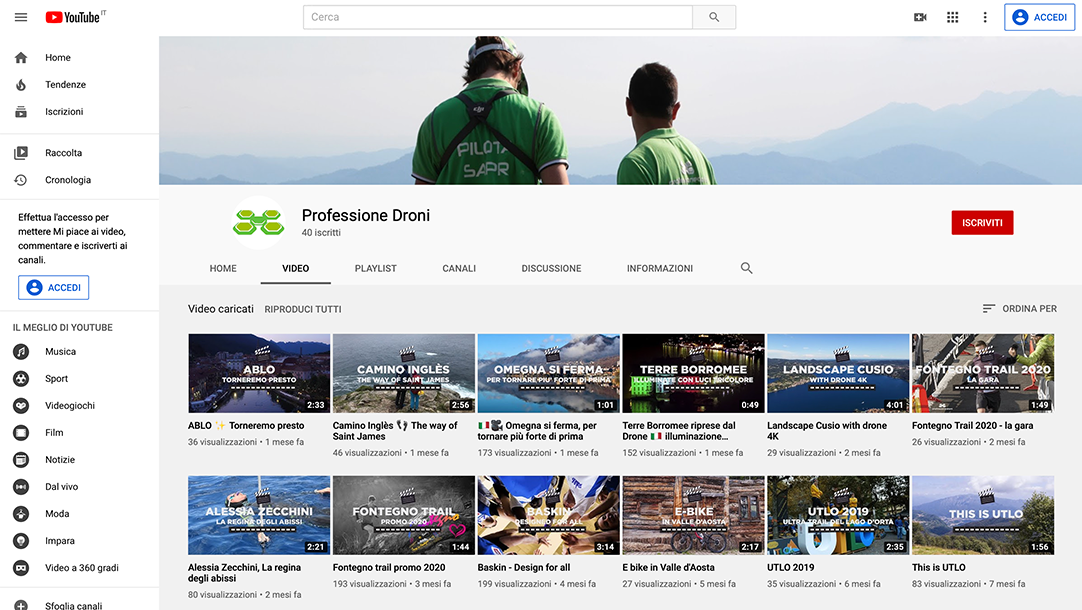Image resolution: width=1082 pixels, height=610 pixels.
Task: Click the Film category icon
Action: coord(21,433)
